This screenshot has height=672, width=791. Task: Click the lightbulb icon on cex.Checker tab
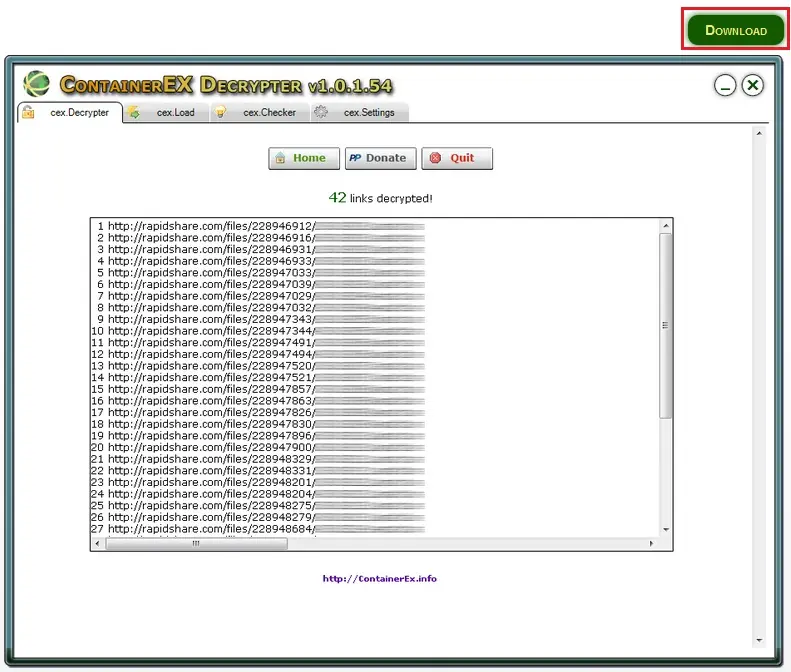(220, 112)
